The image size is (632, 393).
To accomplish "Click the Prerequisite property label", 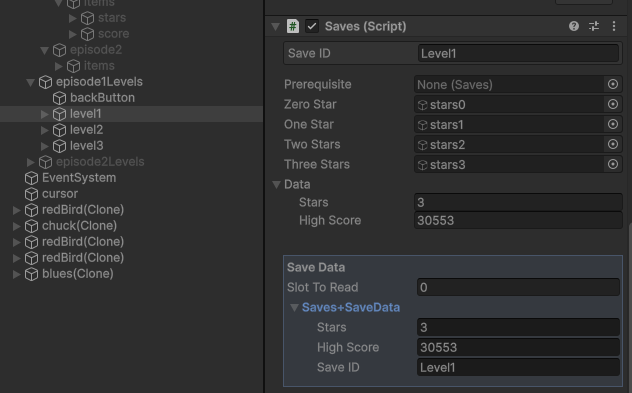I will pos(318,84).
